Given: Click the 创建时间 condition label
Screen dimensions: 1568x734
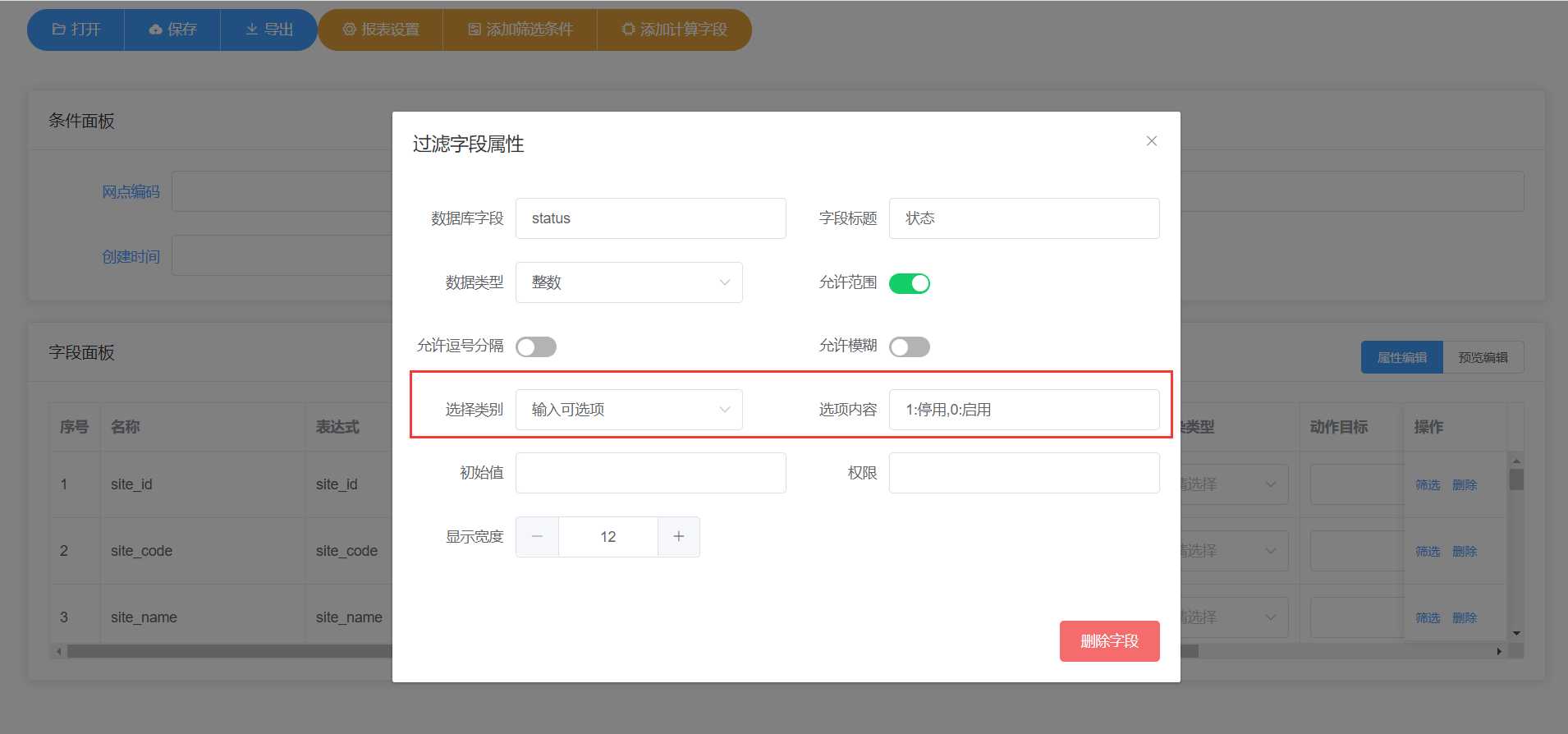Looking at the screenshot, I should coord(131,257).
